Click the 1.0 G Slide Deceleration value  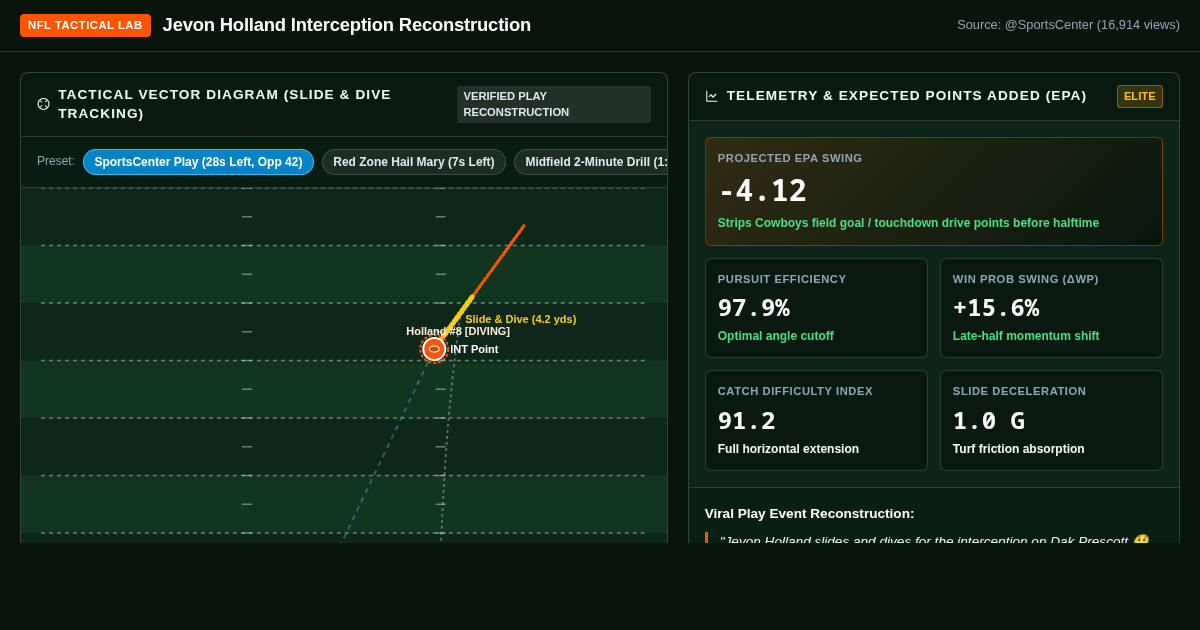click(x=989, y=421)
